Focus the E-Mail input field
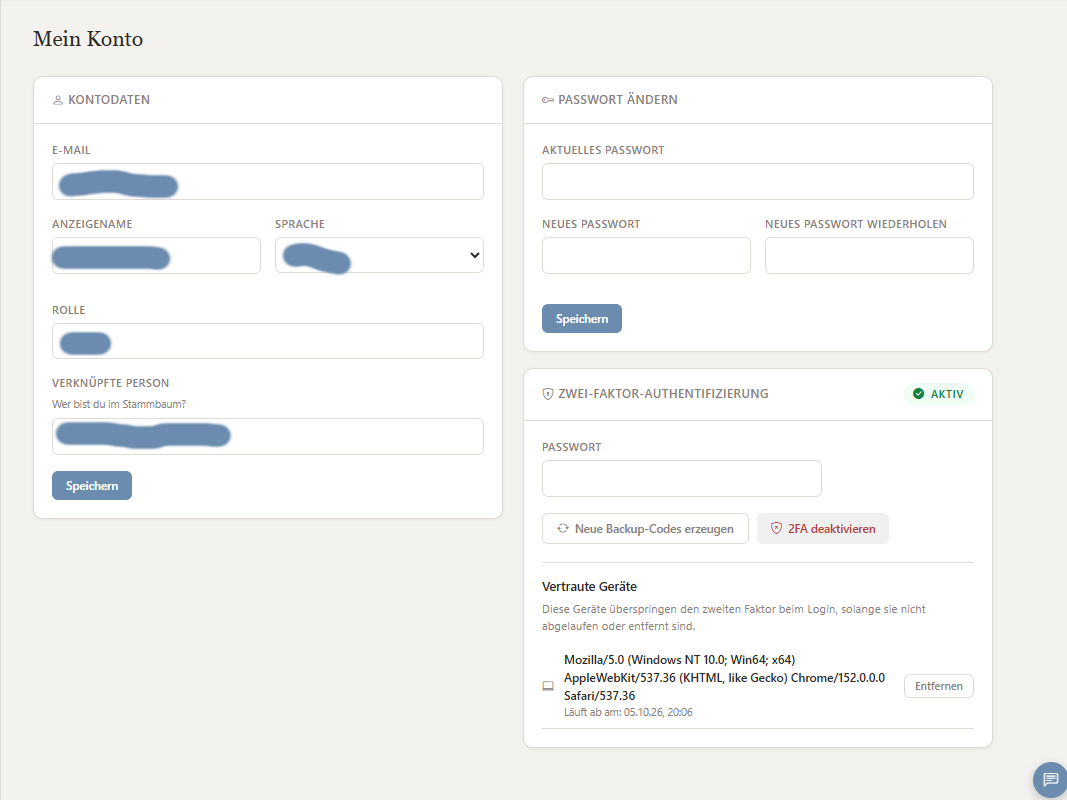This screenshot has width=1067, height=800. click(x=267, y=182)
